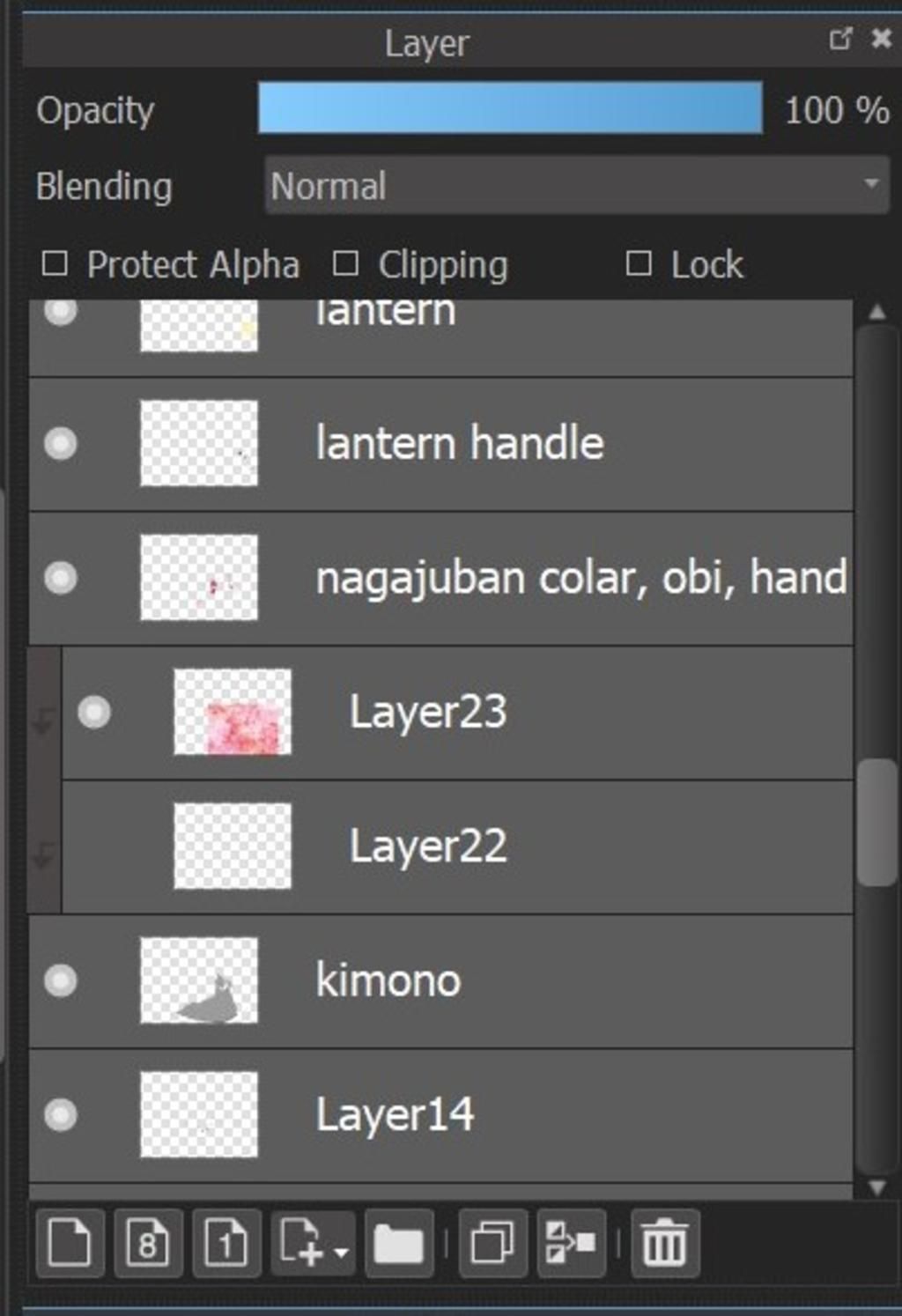
Task: Delete layer with the trash icon
Action: coord(665,1243)
